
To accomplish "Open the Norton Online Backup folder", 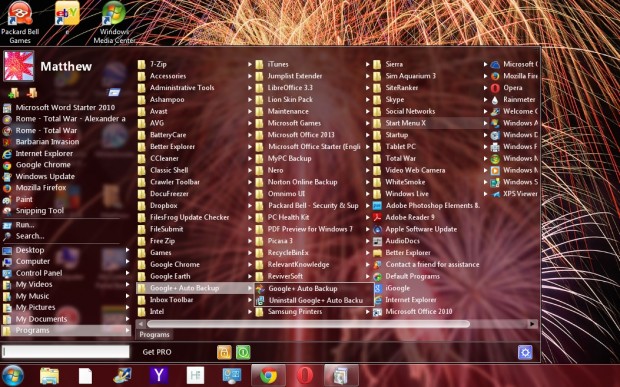I will (313, 182).
